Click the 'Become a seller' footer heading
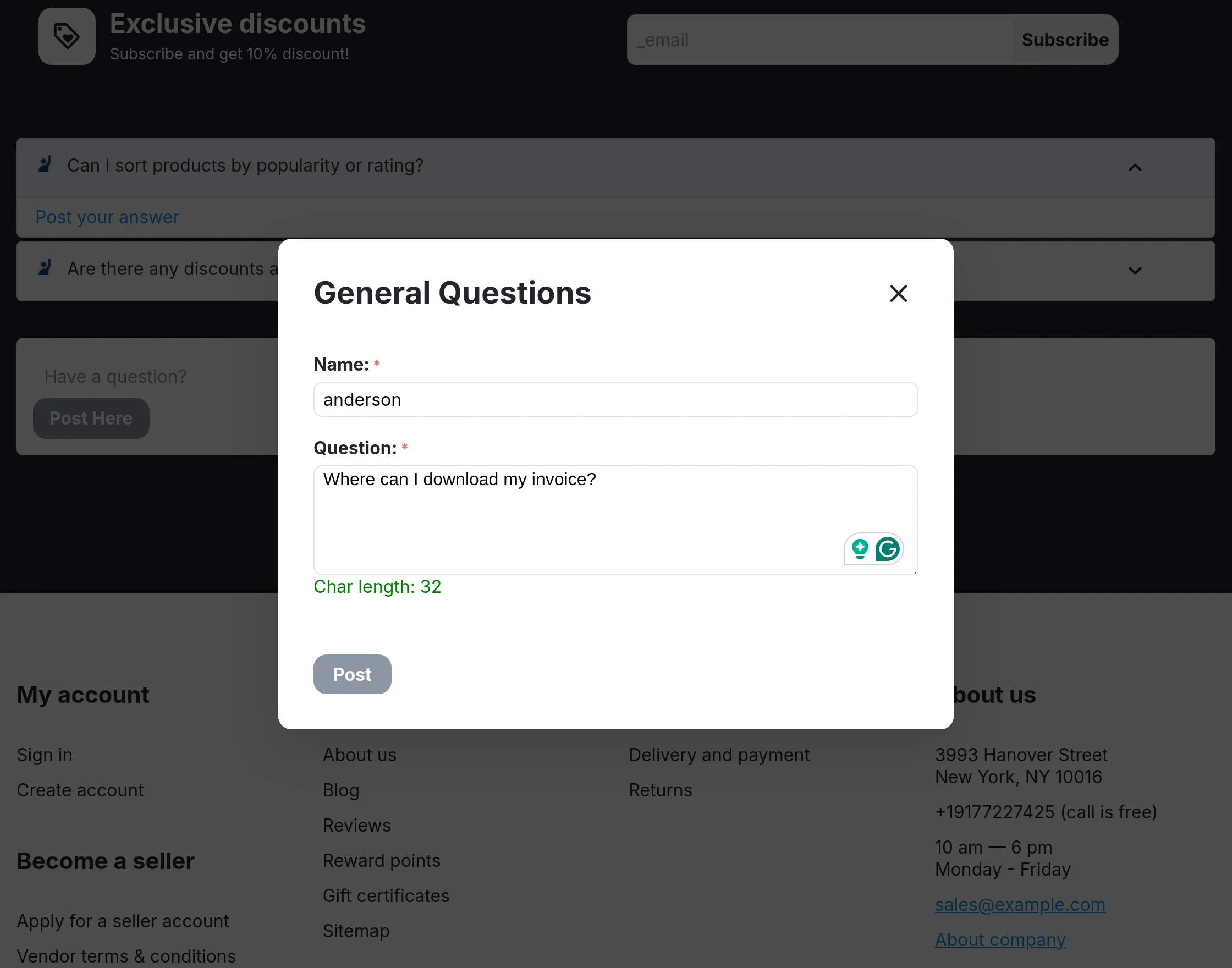The height and width of the screenshot is (968, 1232). tap(106, 861)
